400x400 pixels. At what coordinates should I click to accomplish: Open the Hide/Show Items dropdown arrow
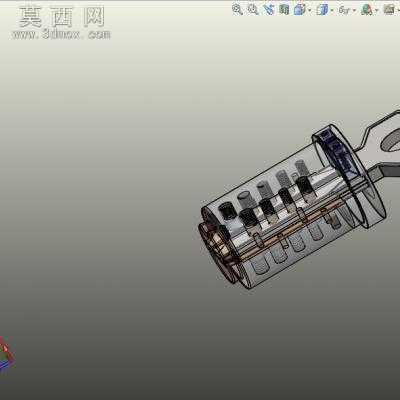point(354,10)
